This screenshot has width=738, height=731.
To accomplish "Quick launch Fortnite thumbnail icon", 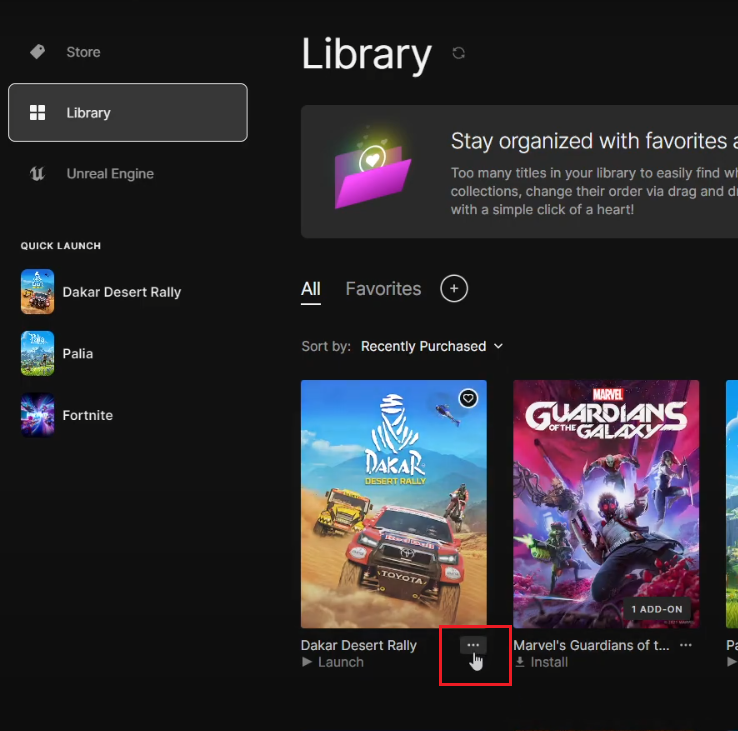I will 37,415.
